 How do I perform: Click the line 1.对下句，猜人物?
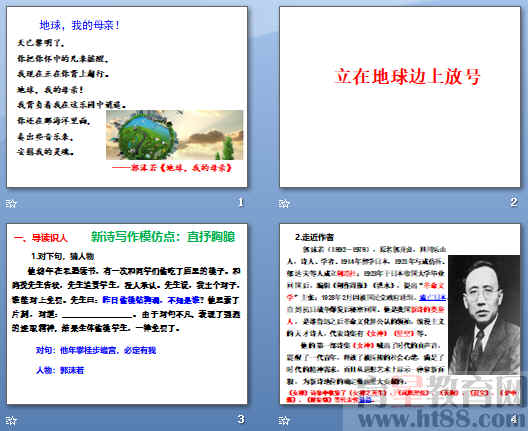click(63, 256)
